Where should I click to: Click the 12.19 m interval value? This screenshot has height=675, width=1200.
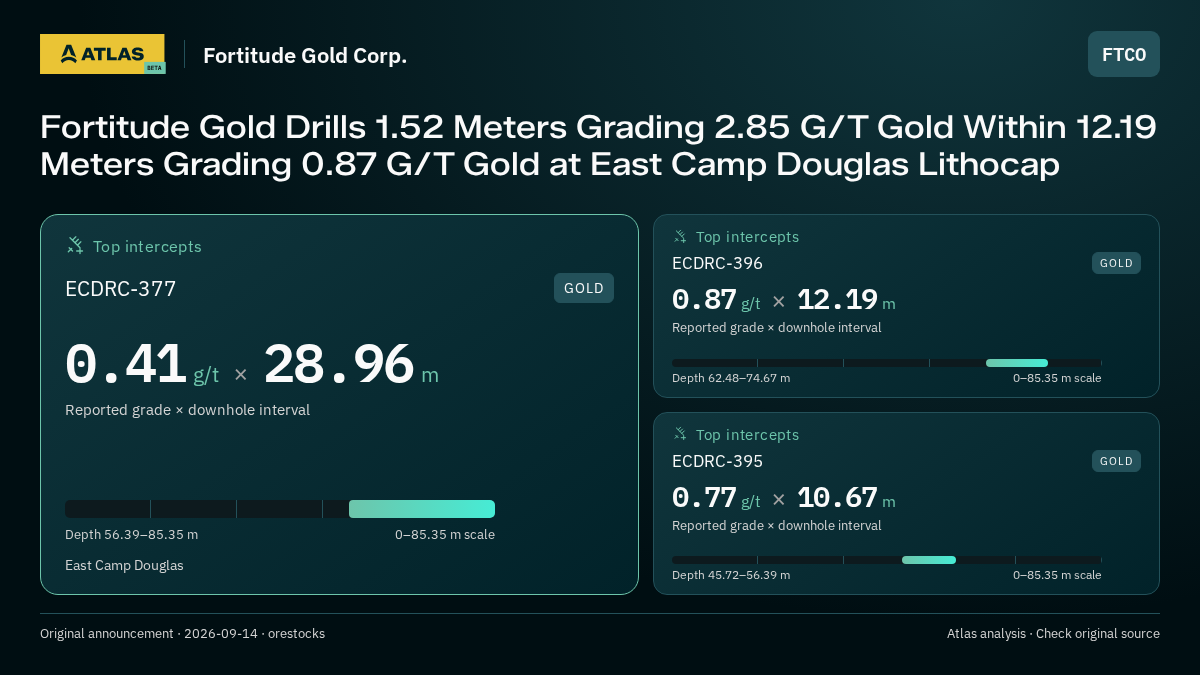point(846,300)
